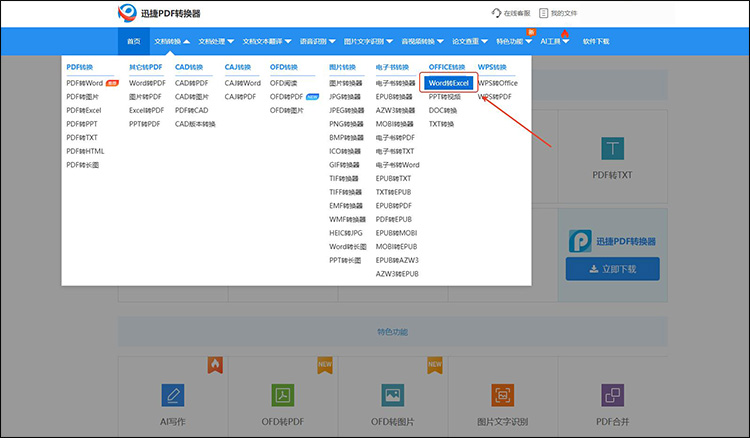Go to the 首页 tab
This screenshot has width=750, height=438.
[x=133, y=42]
